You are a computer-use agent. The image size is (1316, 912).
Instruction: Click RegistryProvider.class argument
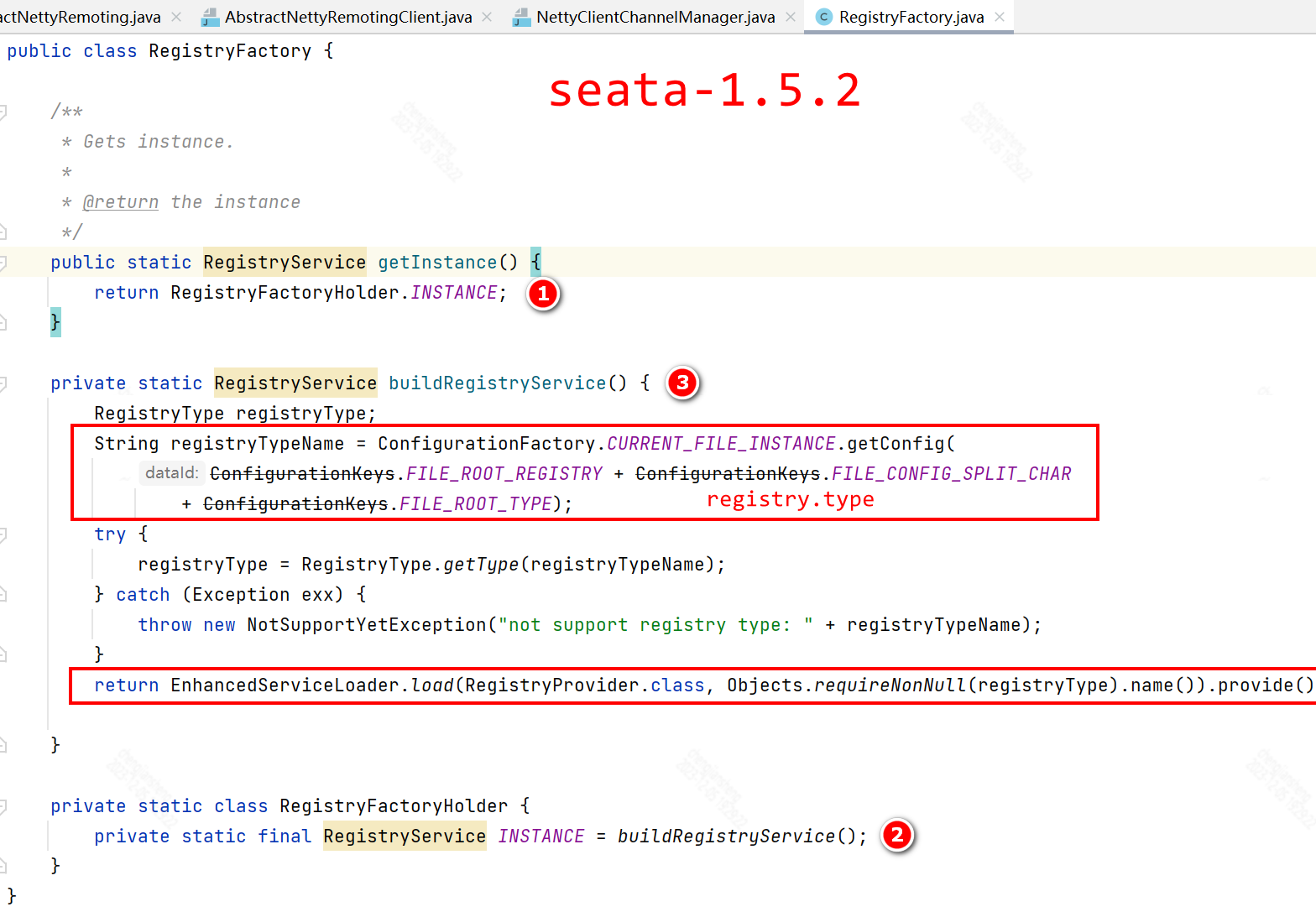point(585,685)
